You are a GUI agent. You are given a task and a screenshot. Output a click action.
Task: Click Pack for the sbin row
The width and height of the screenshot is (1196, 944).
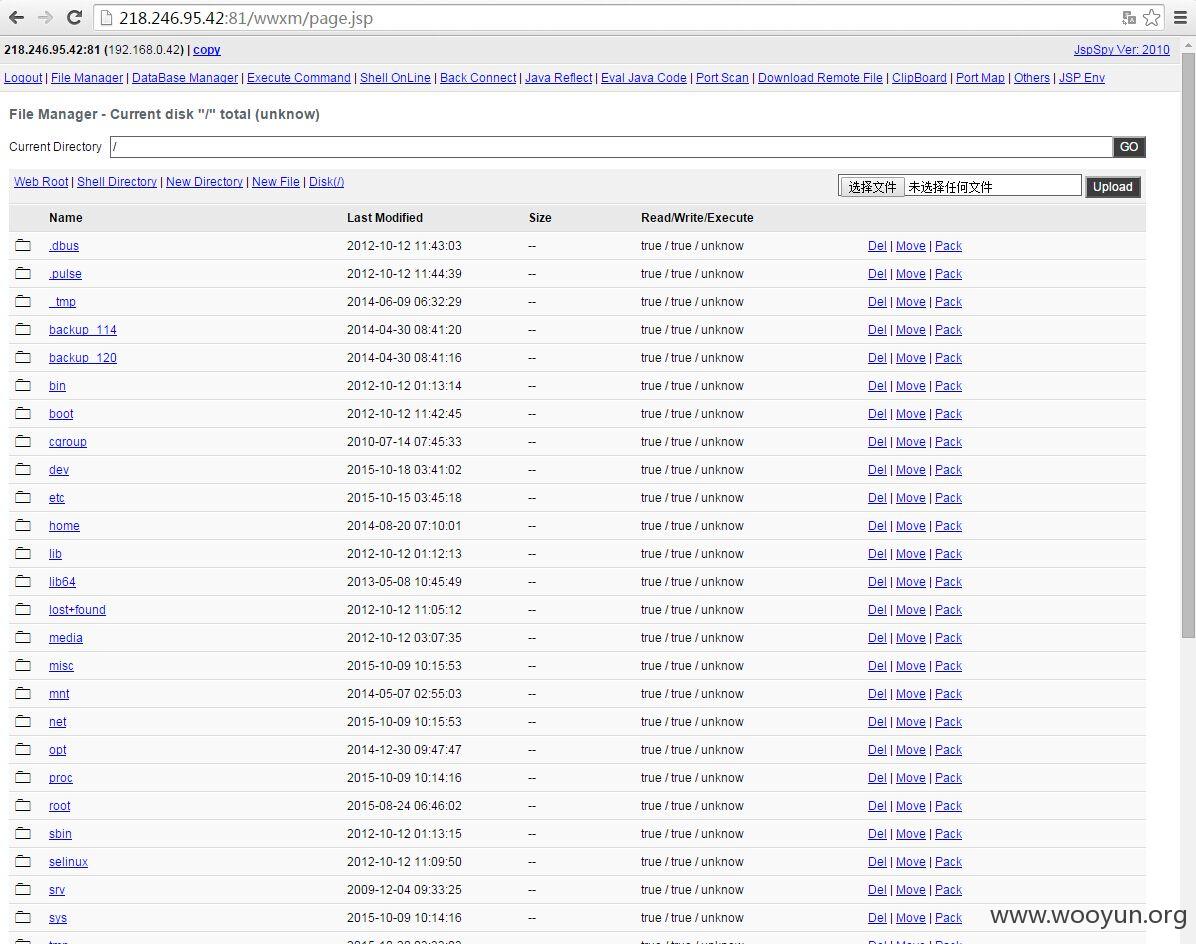pyautogui.click(x=948, y=833)
